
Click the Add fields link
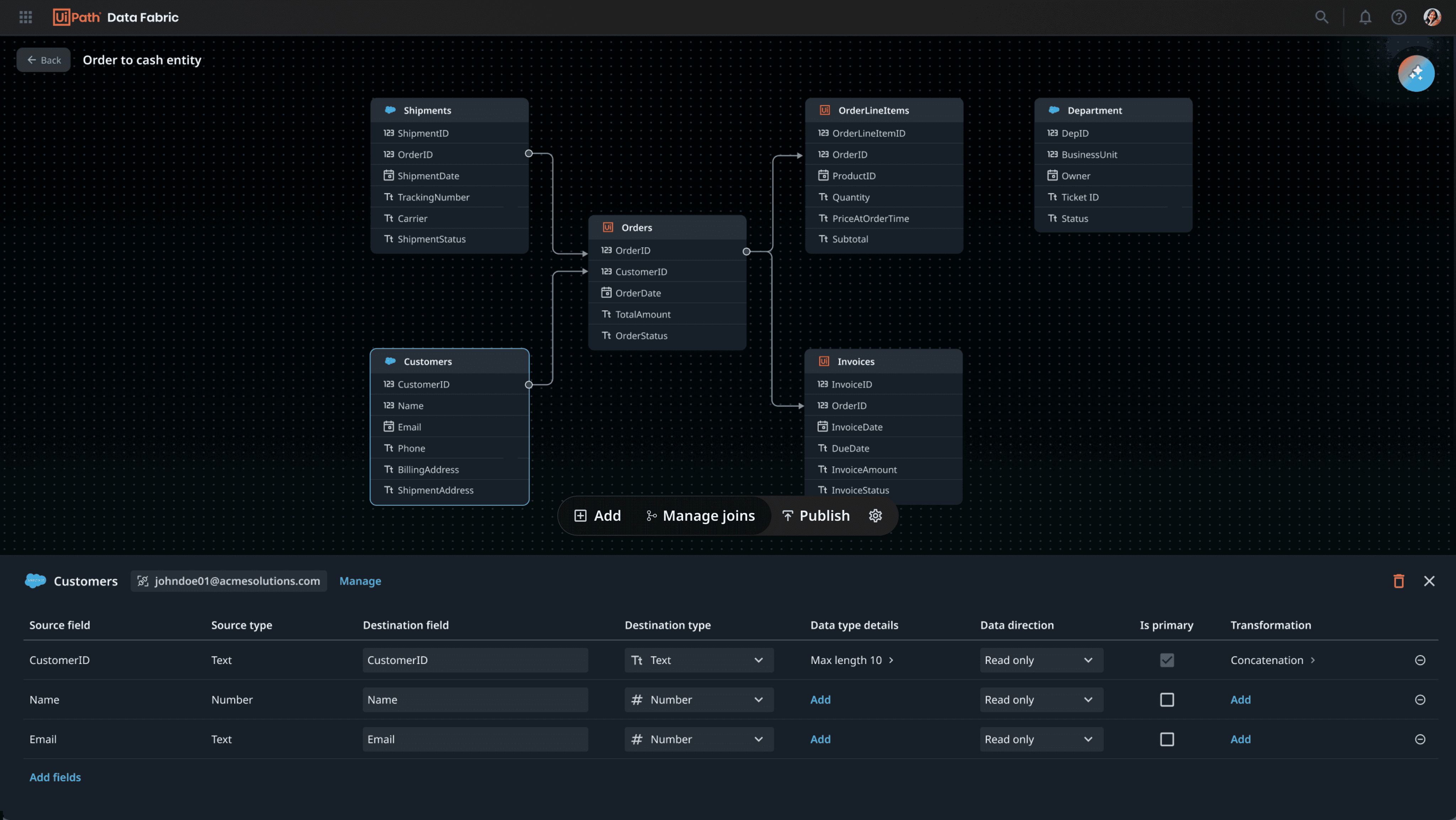[55, 777]
